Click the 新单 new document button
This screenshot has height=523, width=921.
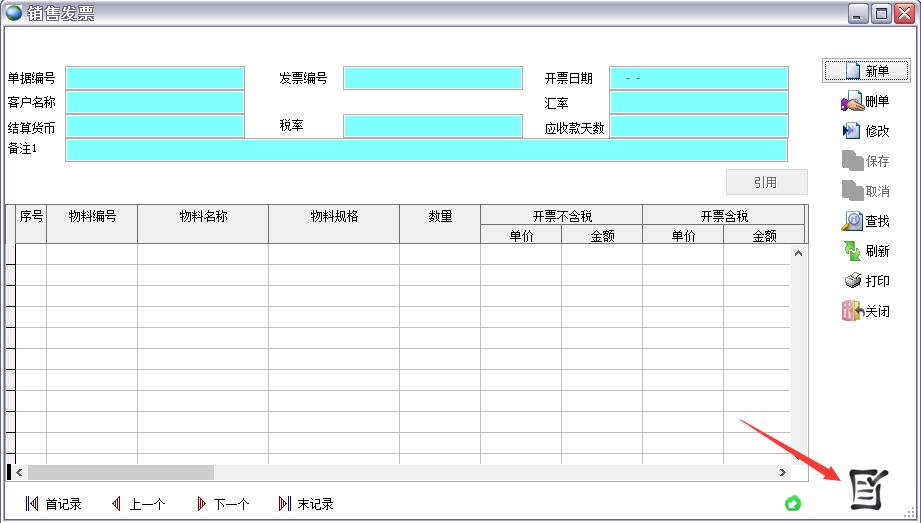pyautogui.click(x=866, y=71)
